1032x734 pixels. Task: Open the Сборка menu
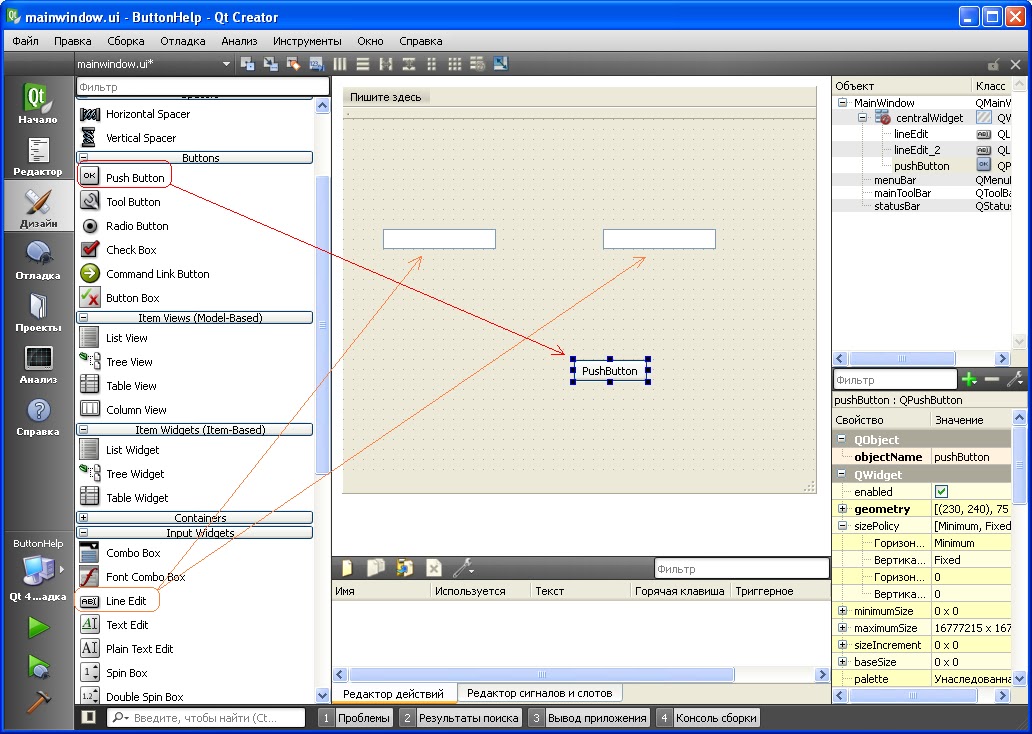click(126, 41)
